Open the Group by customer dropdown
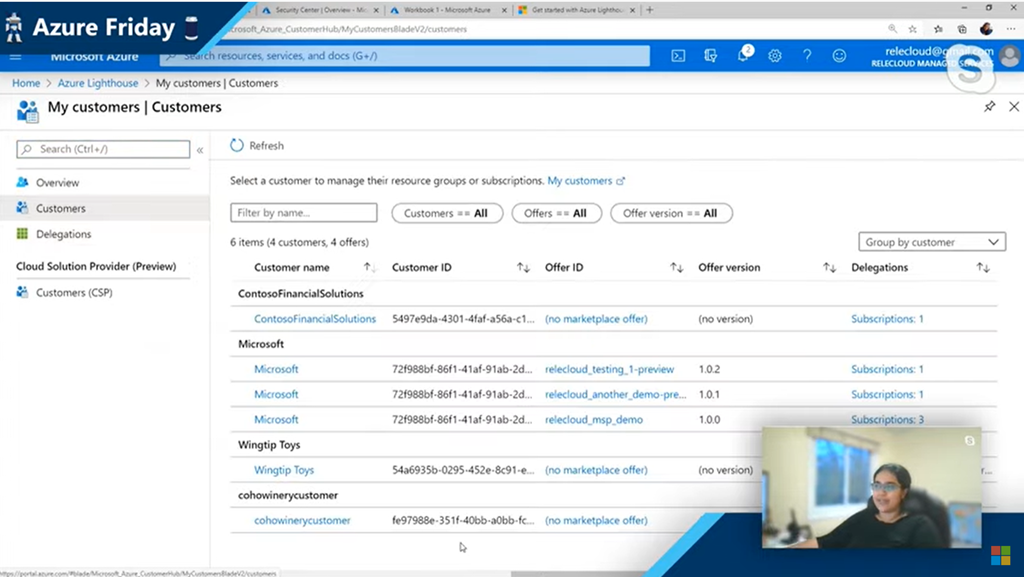The height and width of the screenshot is (577, 1024). pos(931,242)
